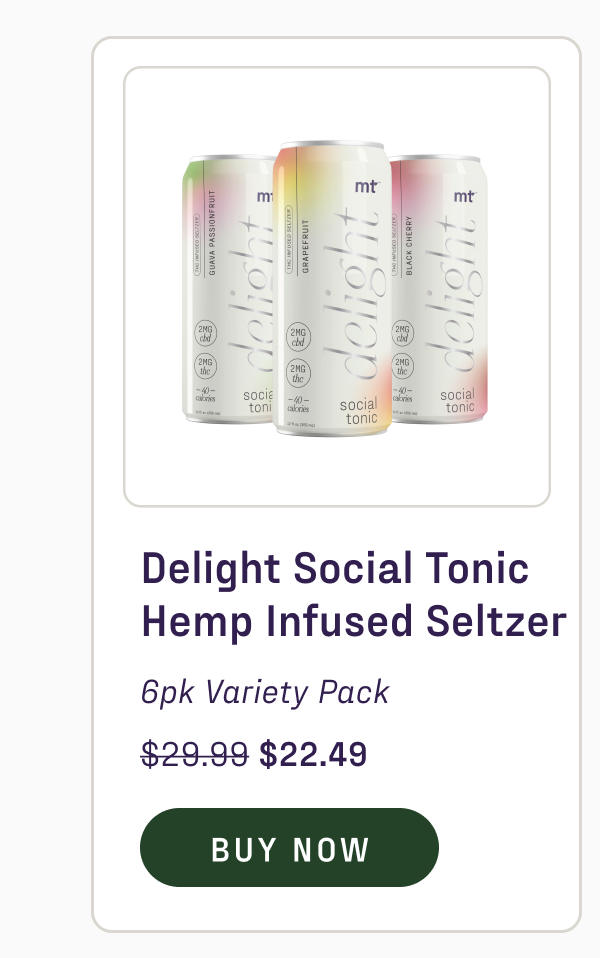This screenshot has height=958, width=600.
Task: Click the 6pk Variety Pack text
Action: pyautogui.click(x=265, y=691)
